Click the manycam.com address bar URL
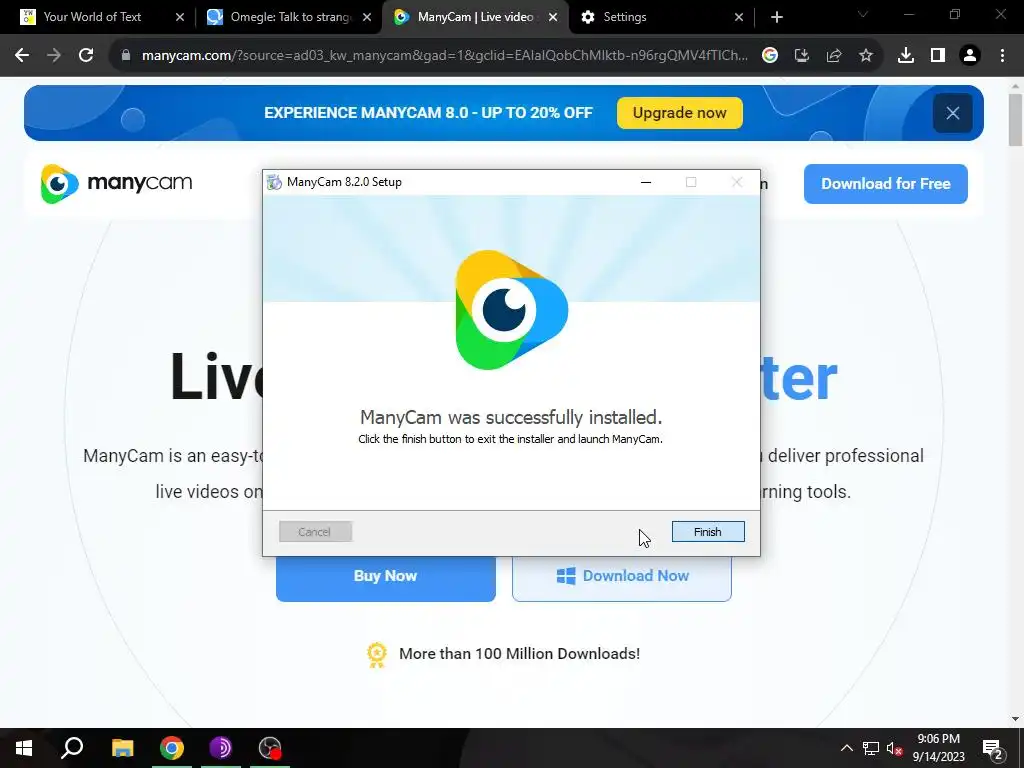 tap(445, 56)
